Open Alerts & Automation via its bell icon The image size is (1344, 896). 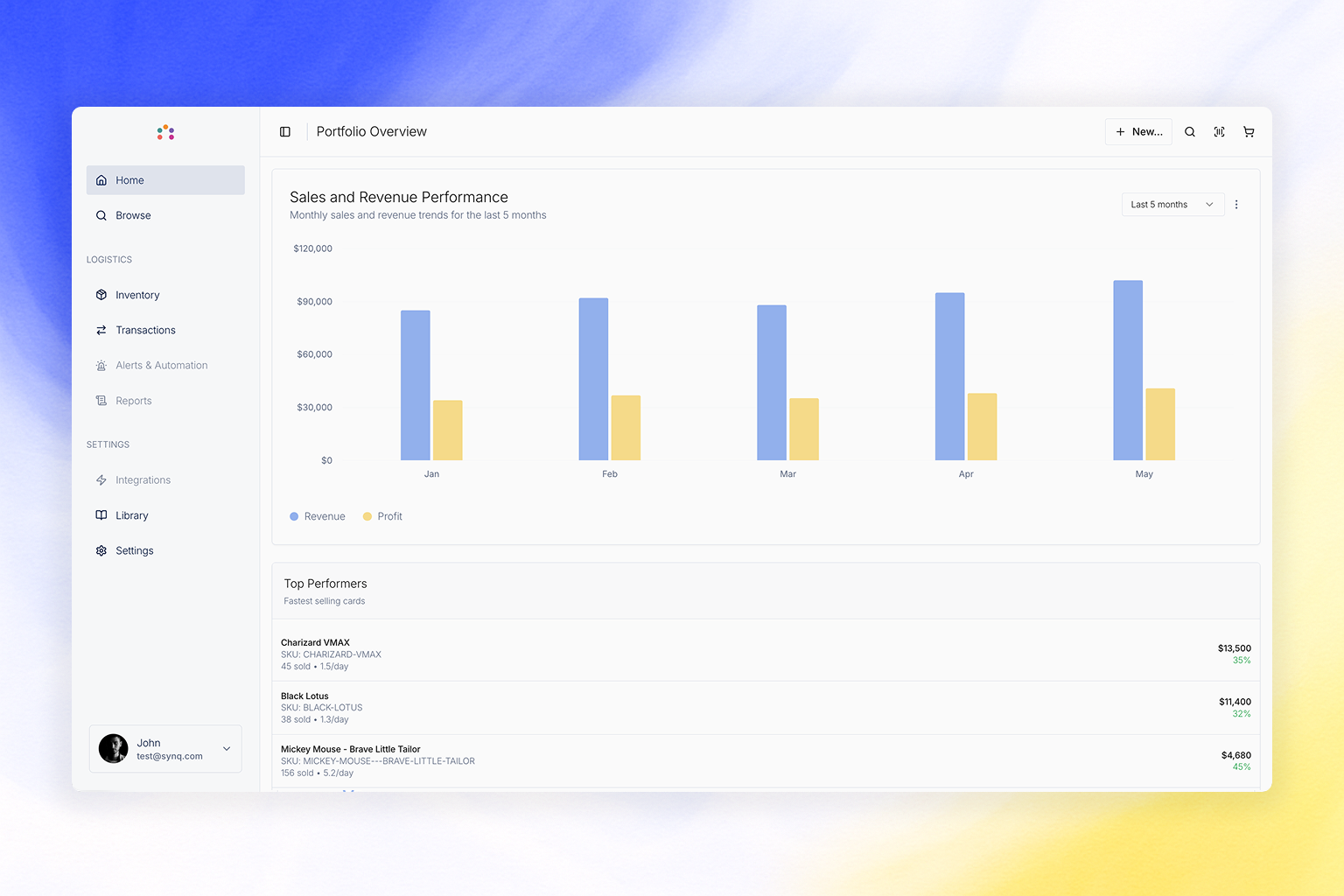101,365
